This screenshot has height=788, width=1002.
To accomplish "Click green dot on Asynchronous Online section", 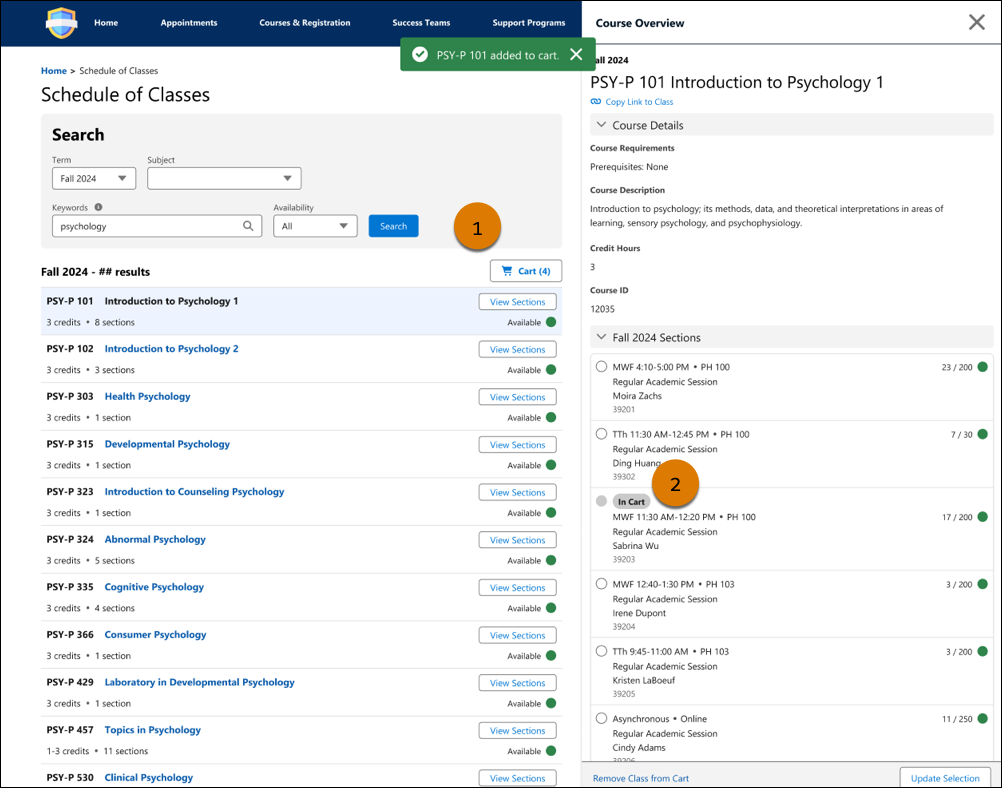I will point(982,718).
